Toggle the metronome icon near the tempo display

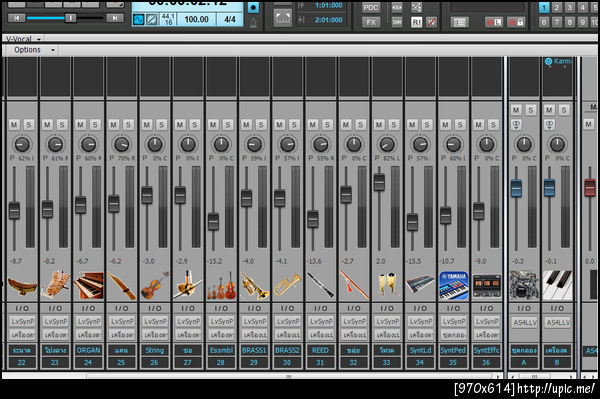(x=253, y=23)
